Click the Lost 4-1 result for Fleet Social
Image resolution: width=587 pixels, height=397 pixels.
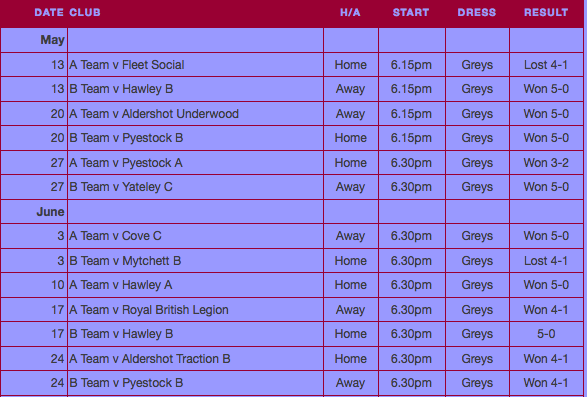(546, 65)
